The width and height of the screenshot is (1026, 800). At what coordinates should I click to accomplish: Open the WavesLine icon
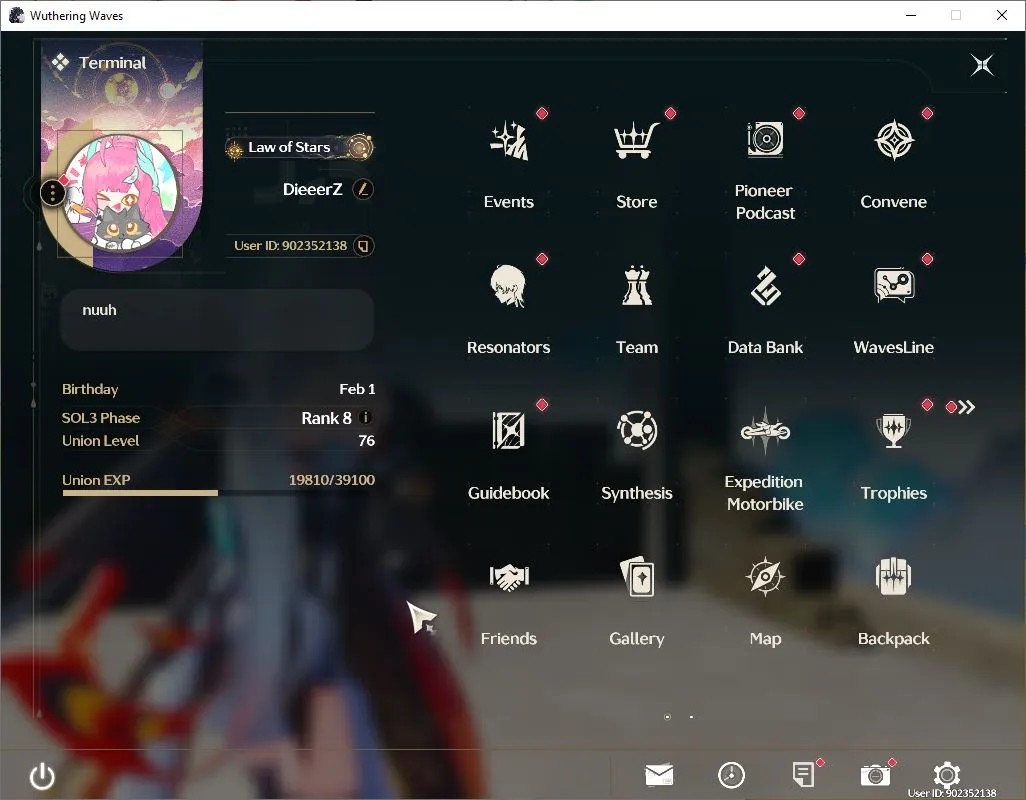(x=894, y=285)
